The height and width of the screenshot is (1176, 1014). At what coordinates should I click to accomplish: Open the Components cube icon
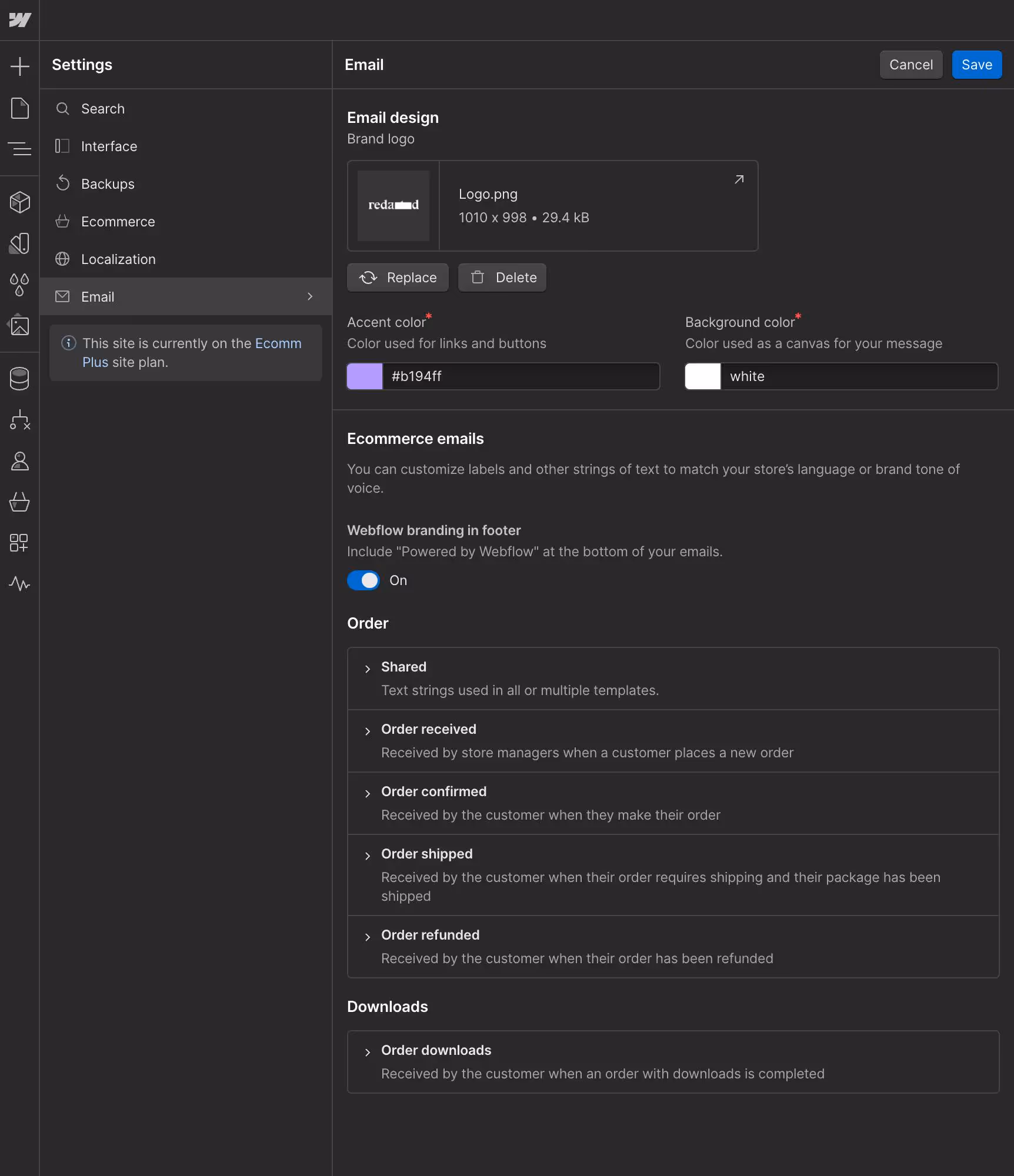19,202
